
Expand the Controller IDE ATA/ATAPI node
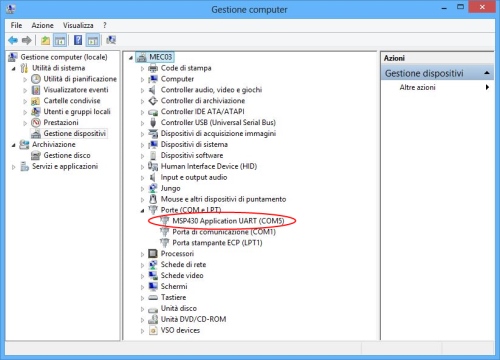click(142, 112)
